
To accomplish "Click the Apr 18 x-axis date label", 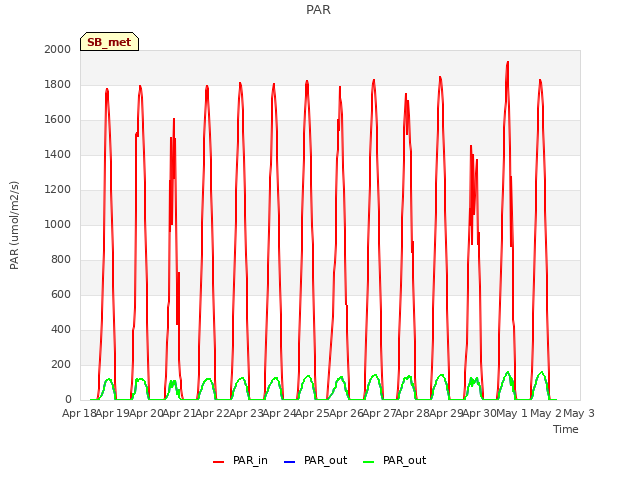I will [x=79, y=413].
